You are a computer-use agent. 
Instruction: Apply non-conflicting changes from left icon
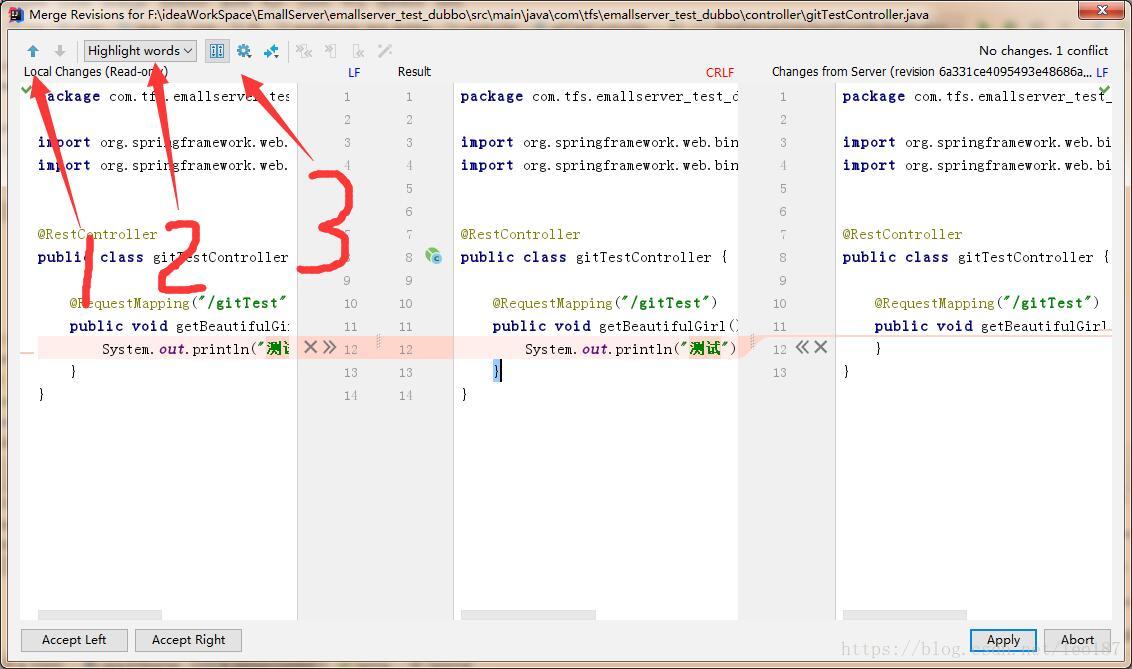331,51
